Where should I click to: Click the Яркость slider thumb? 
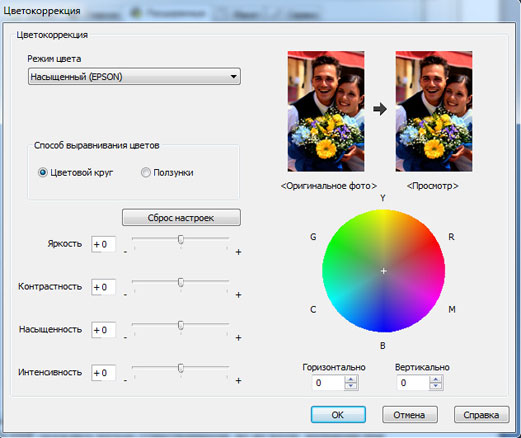point(181,239)
